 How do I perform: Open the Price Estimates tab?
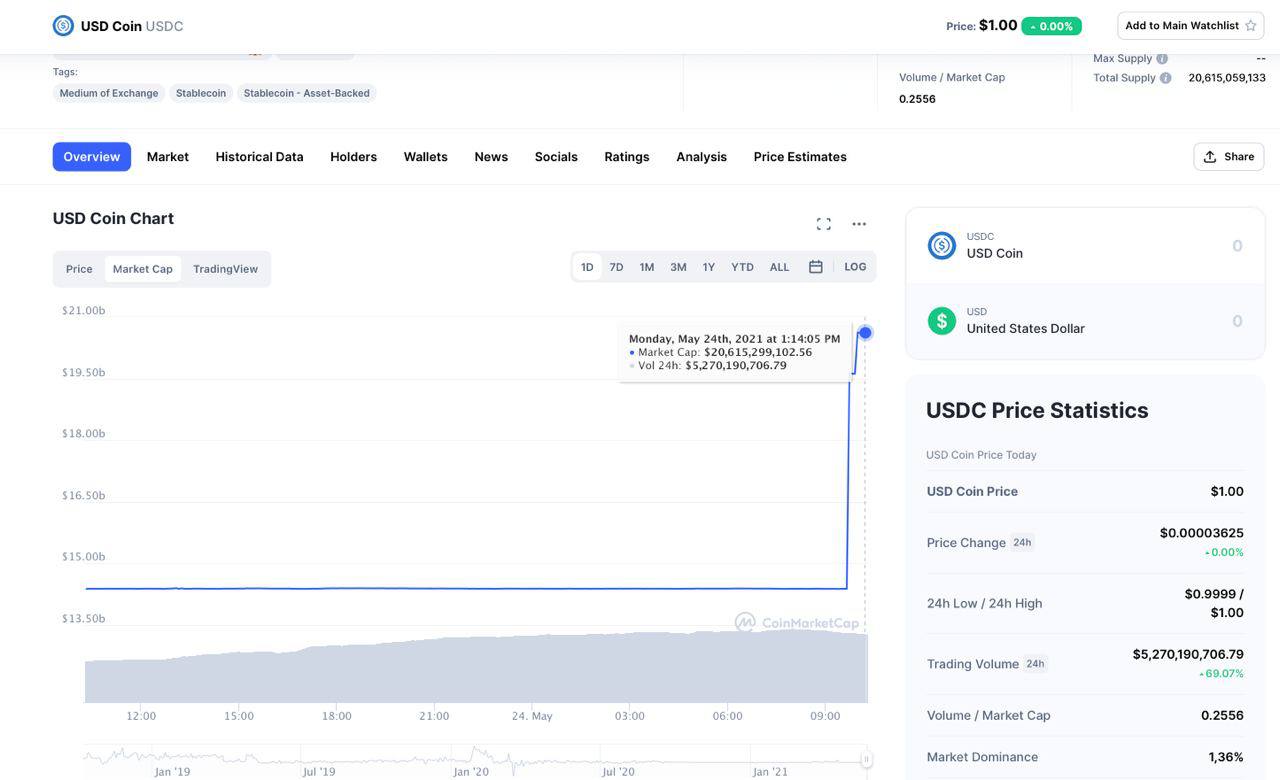pyautogui.click(x=800, y=157)
